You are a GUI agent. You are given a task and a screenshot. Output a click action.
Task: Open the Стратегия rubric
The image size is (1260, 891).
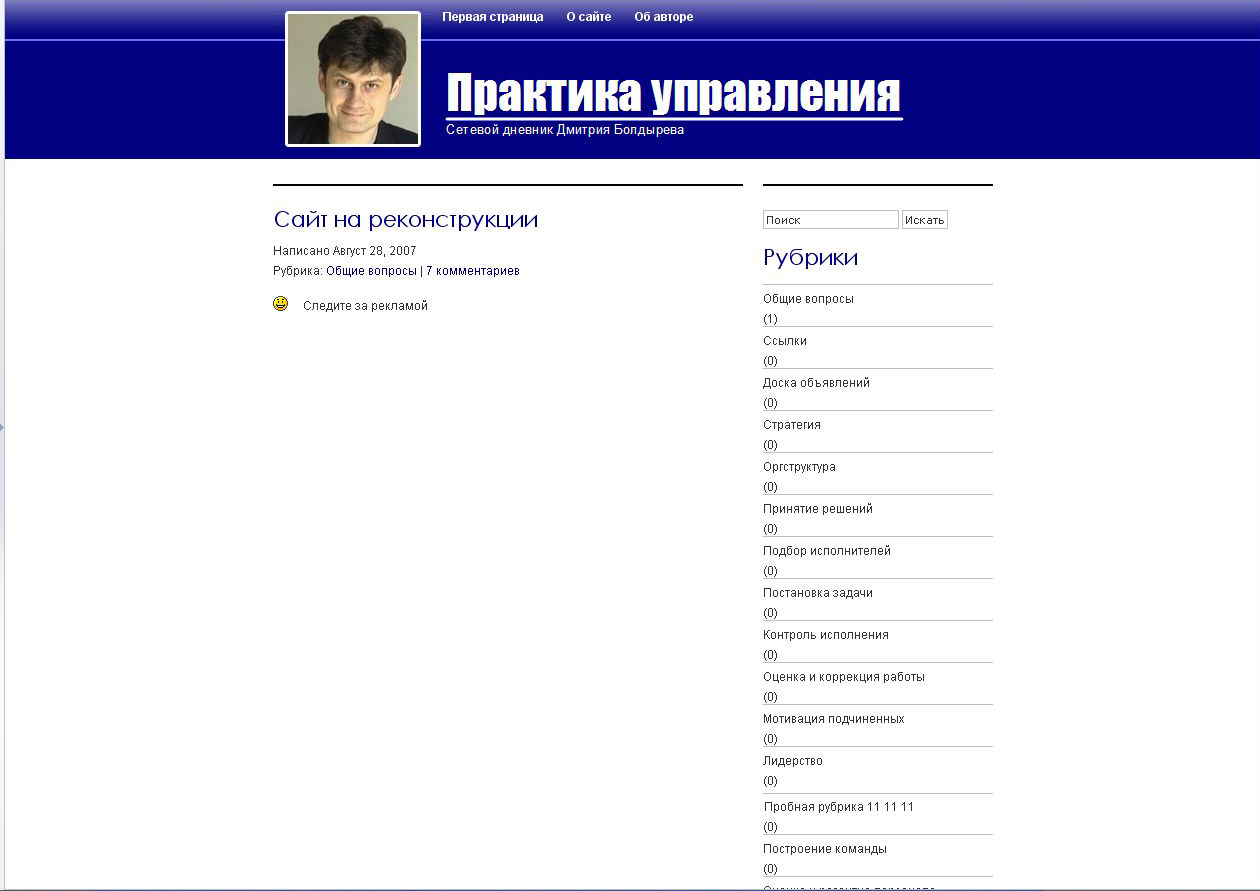(x=791, y=424)
